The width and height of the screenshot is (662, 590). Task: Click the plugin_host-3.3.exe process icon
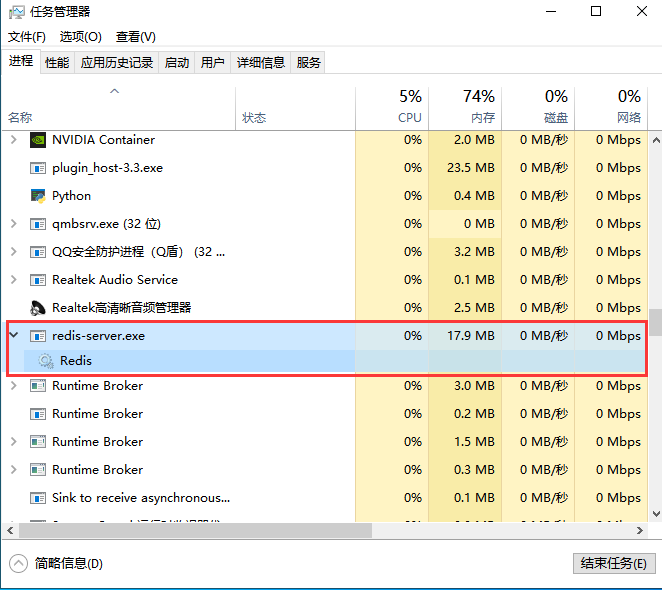(38, 168)
